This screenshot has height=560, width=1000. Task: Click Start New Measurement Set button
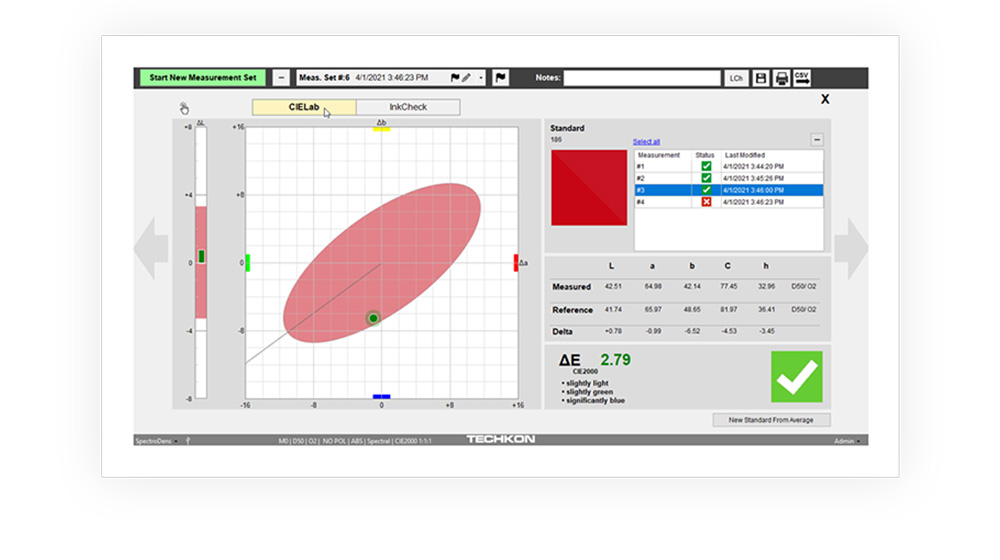coord(202,78)
